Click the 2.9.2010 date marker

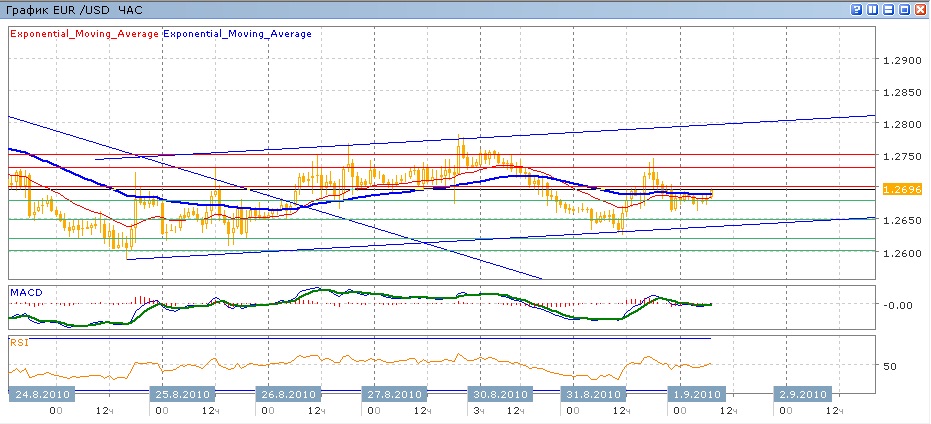802,394
